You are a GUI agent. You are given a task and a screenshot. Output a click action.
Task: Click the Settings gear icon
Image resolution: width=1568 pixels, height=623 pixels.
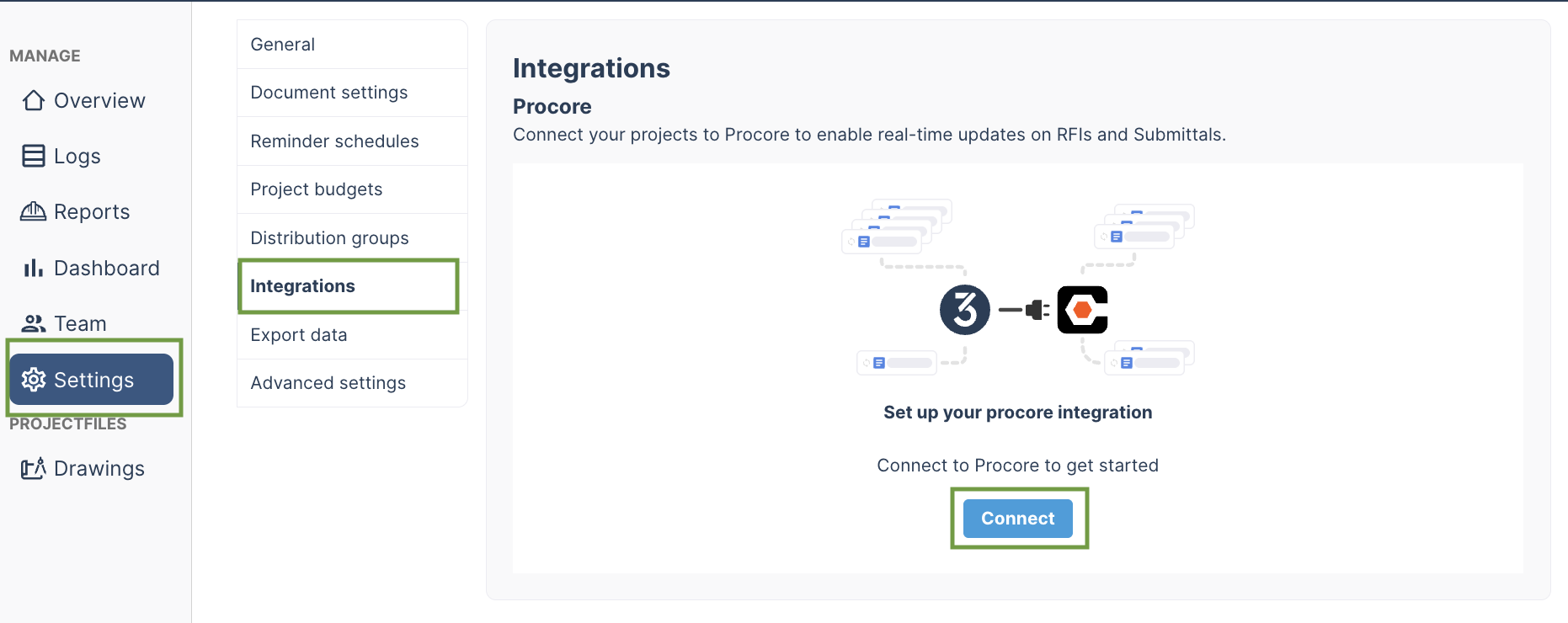click(34, 380)
